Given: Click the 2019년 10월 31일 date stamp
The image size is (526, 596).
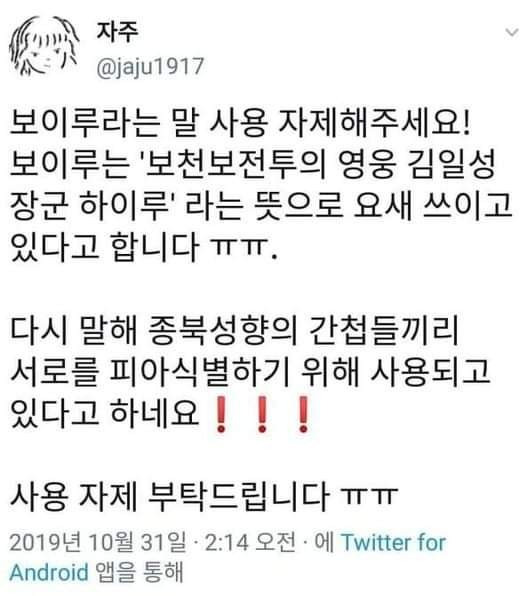Looking at the screenshot, I should [x=98, y=542].
